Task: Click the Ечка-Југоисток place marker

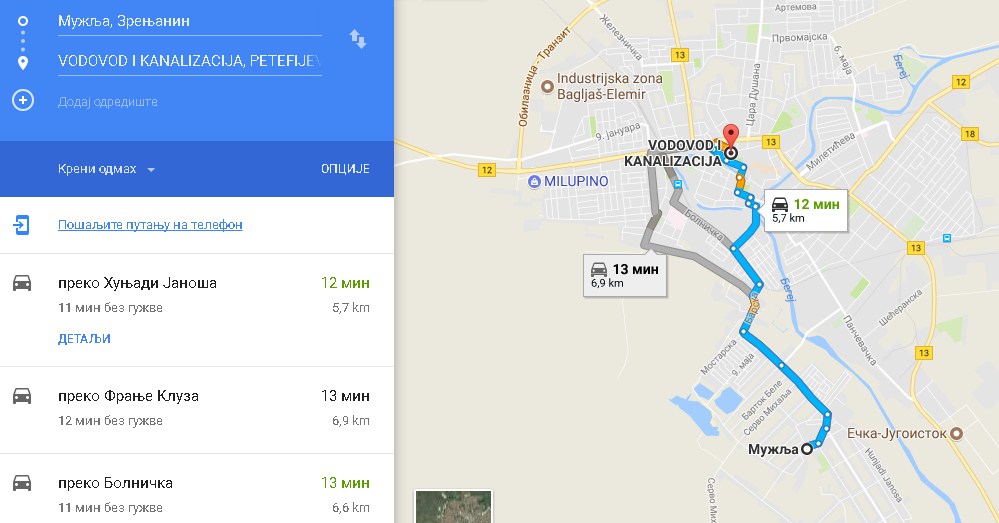Action: 956,433
